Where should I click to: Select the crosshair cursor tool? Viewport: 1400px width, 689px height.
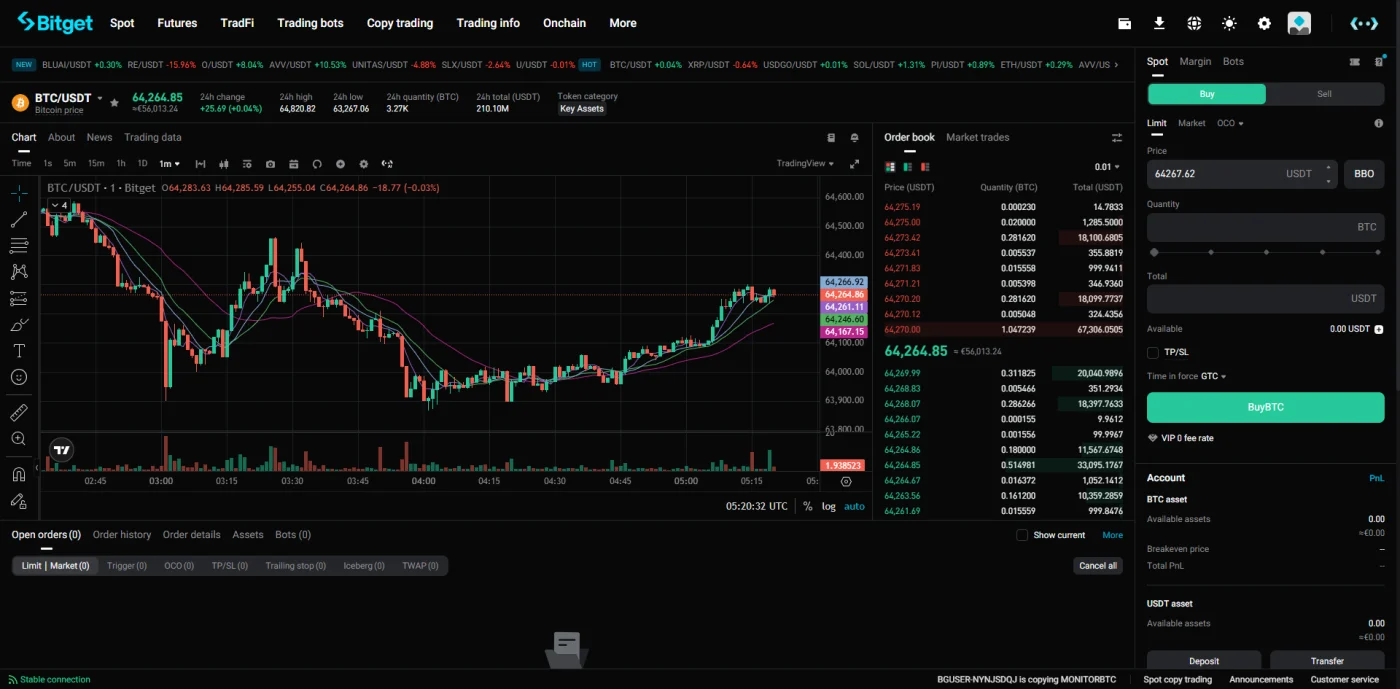[19, 194]
